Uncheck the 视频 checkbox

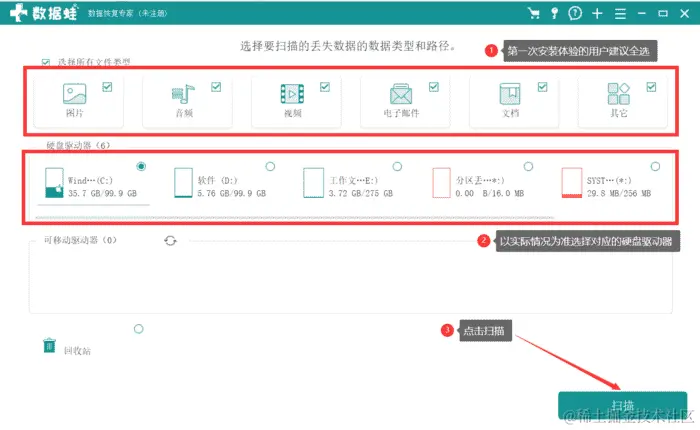325,87
